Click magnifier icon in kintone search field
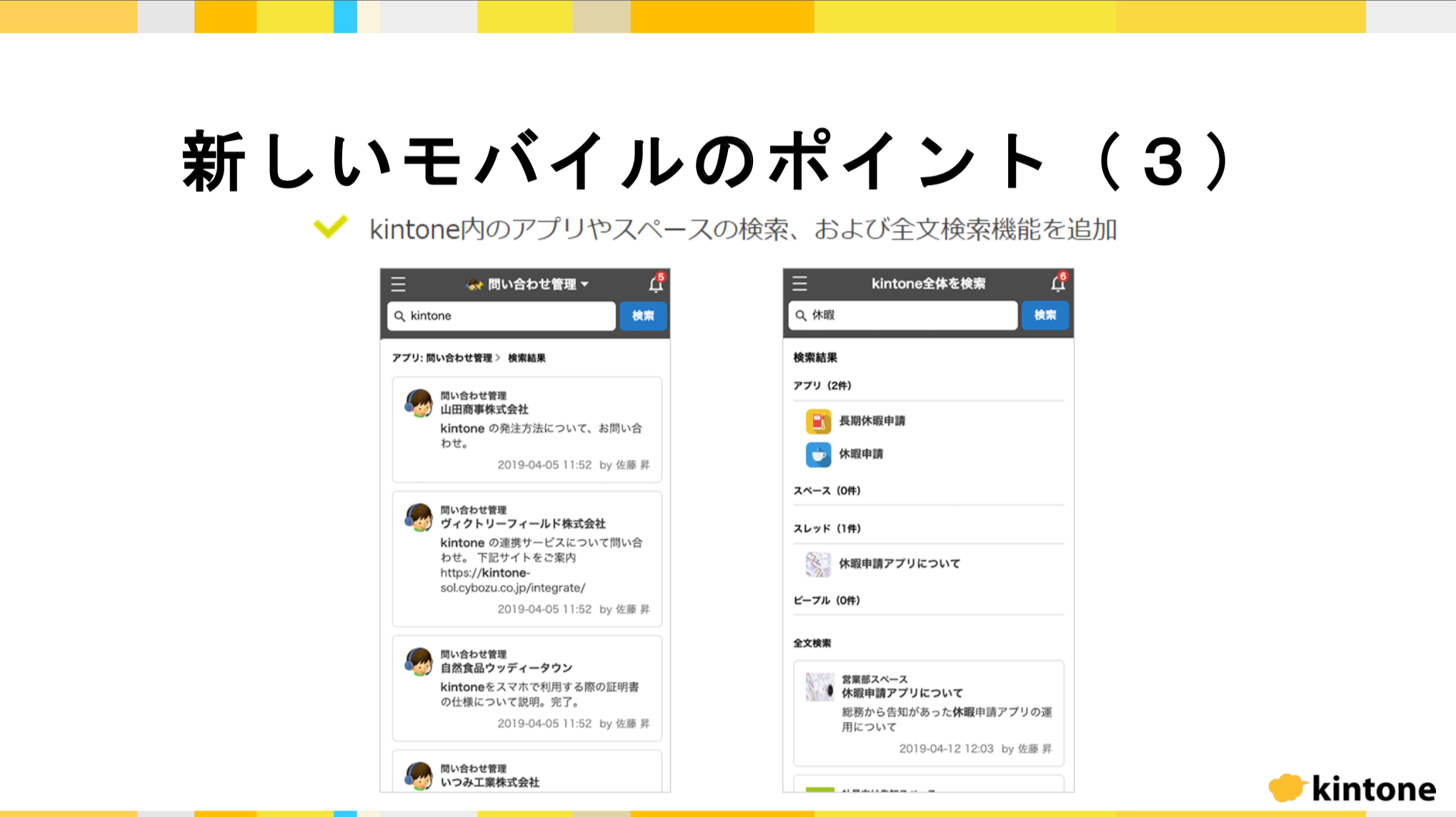 pos(400,316)
